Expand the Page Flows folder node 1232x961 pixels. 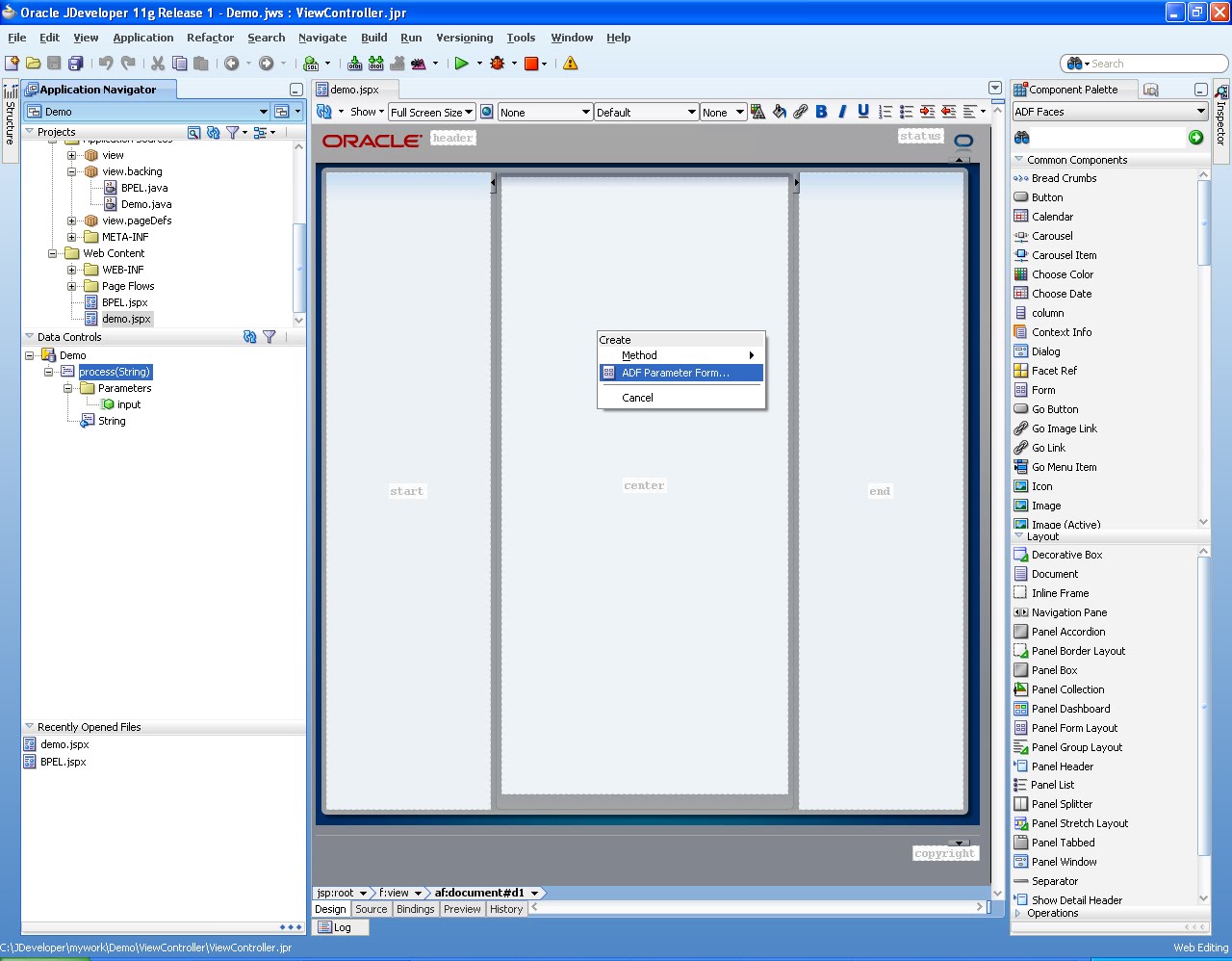[72, 286]
